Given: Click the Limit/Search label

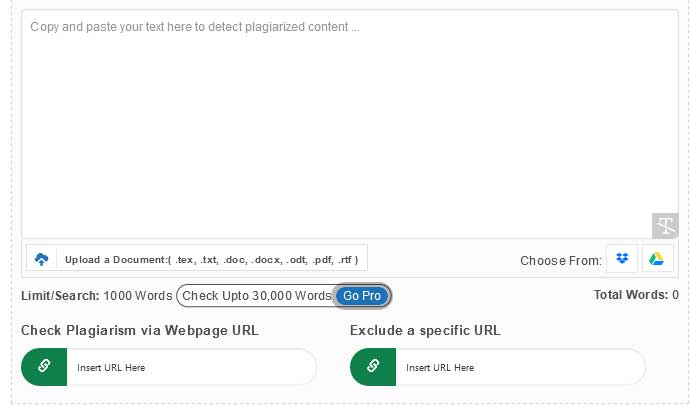Looking at the screenshot, I should [x=60, y=296].
